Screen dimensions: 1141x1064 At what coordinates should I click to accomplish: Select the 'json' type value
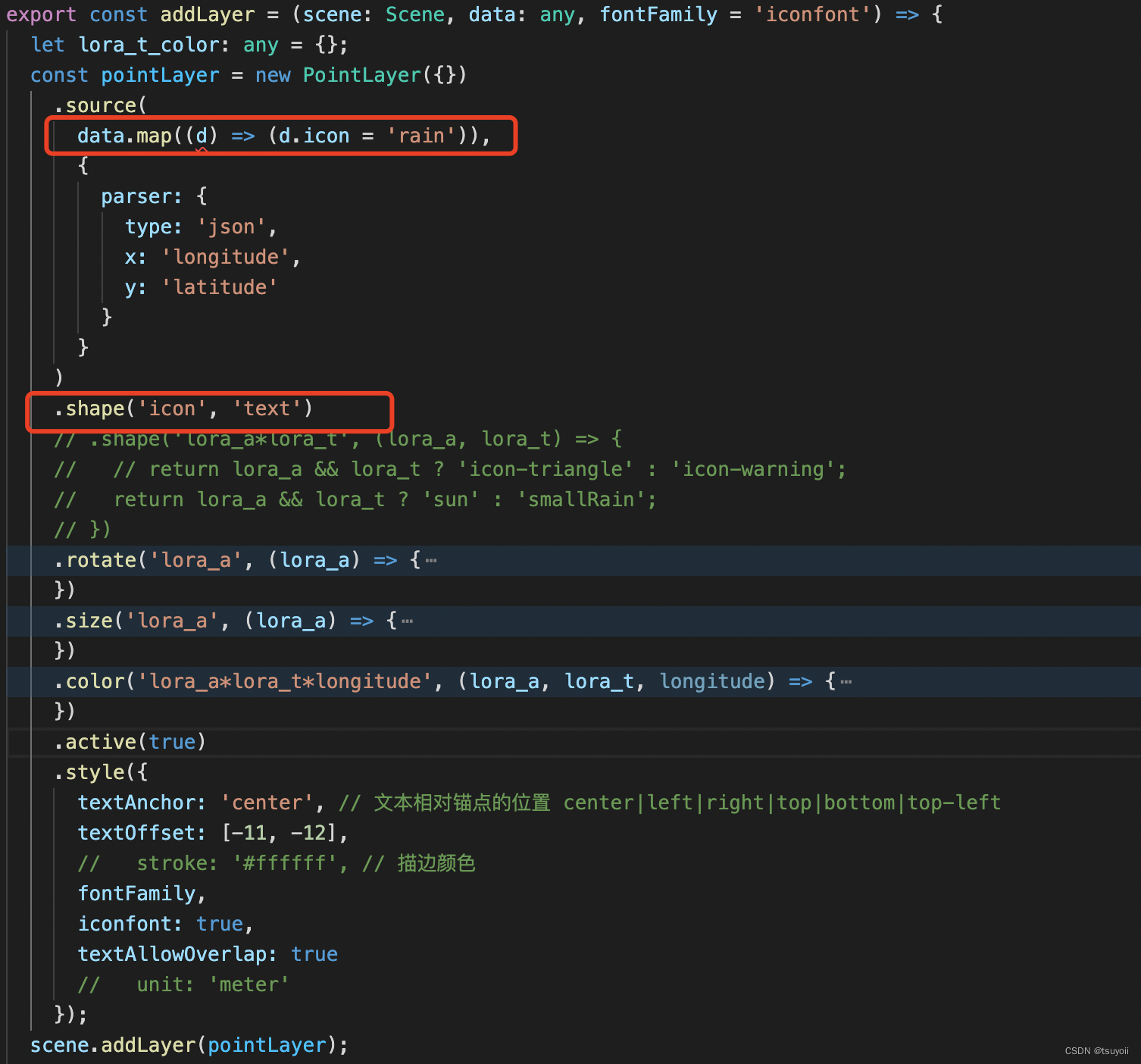coord(231,227)
